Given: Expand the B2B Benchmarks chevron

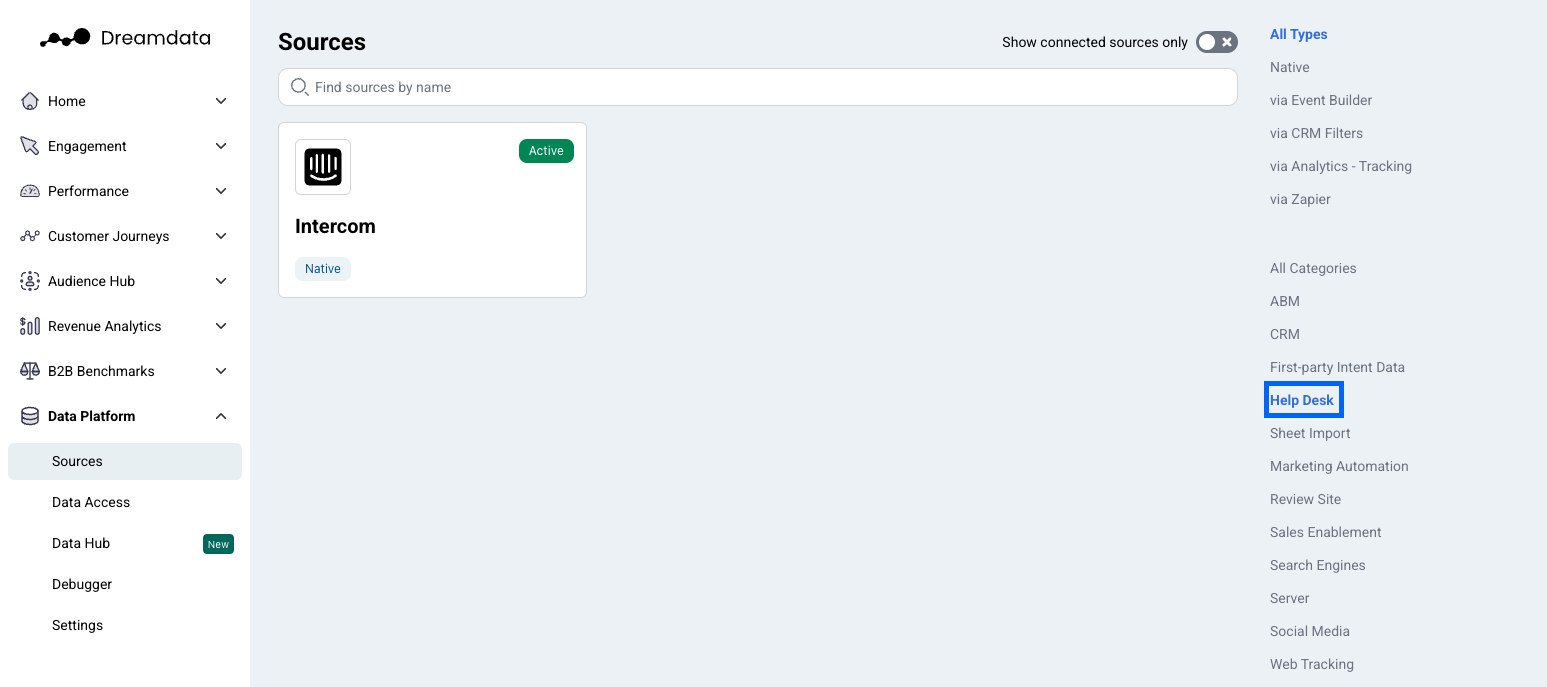Looking at the screenshot, I should 221,371.
